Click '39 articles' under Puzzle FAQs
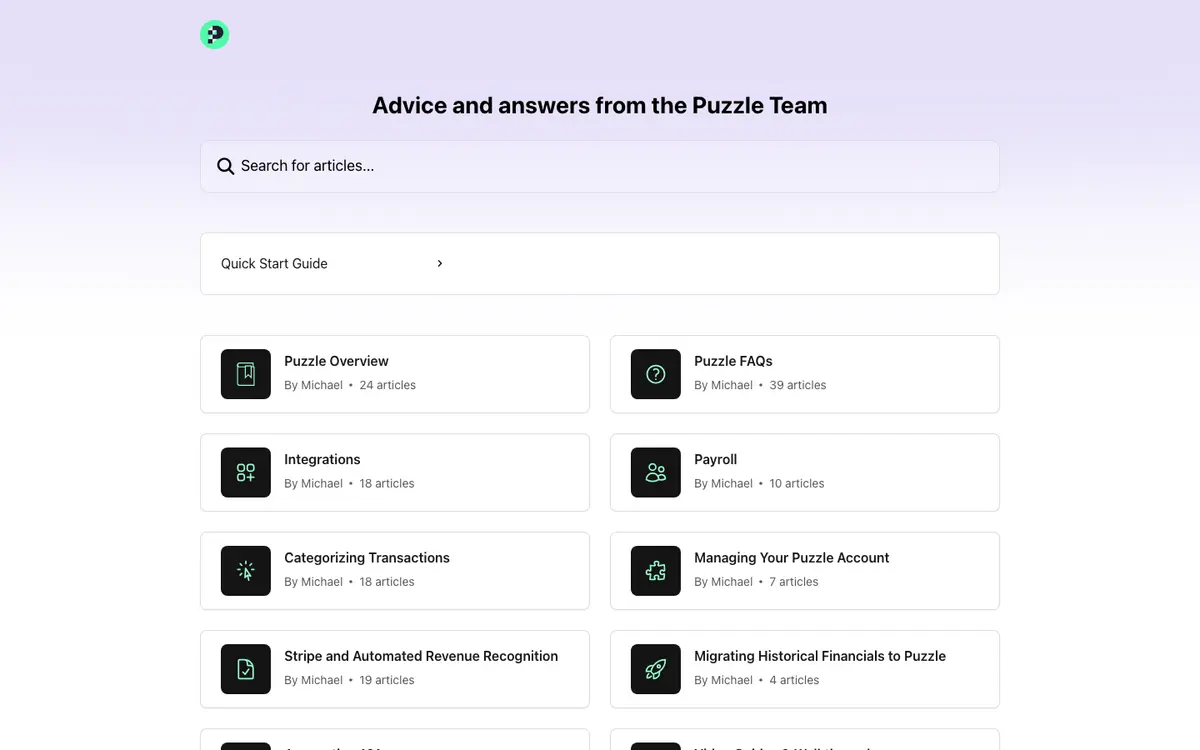Screen dimensions: 1200x750 798,385
